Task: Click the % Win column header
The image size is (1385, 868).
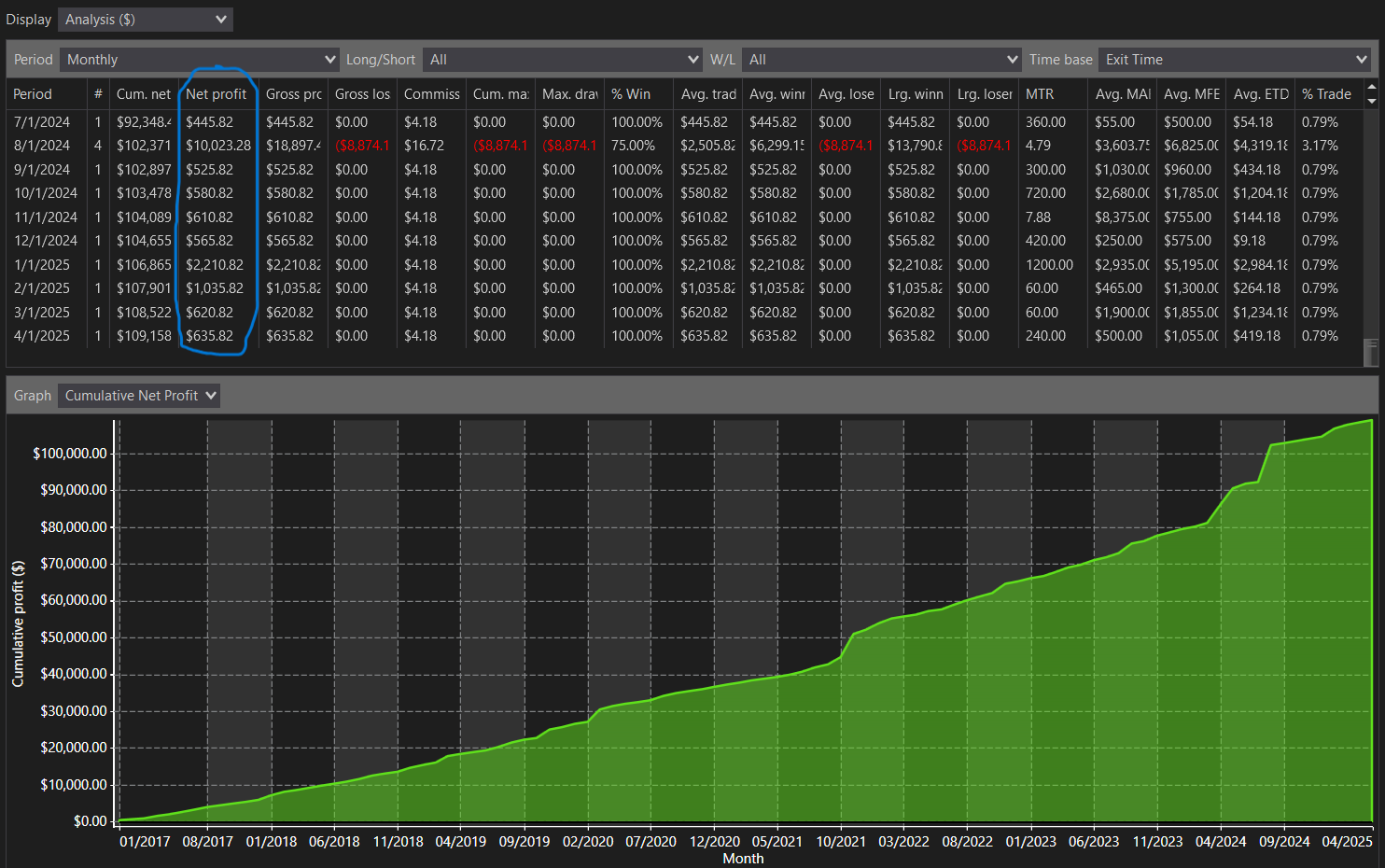Action: (638, 94)
